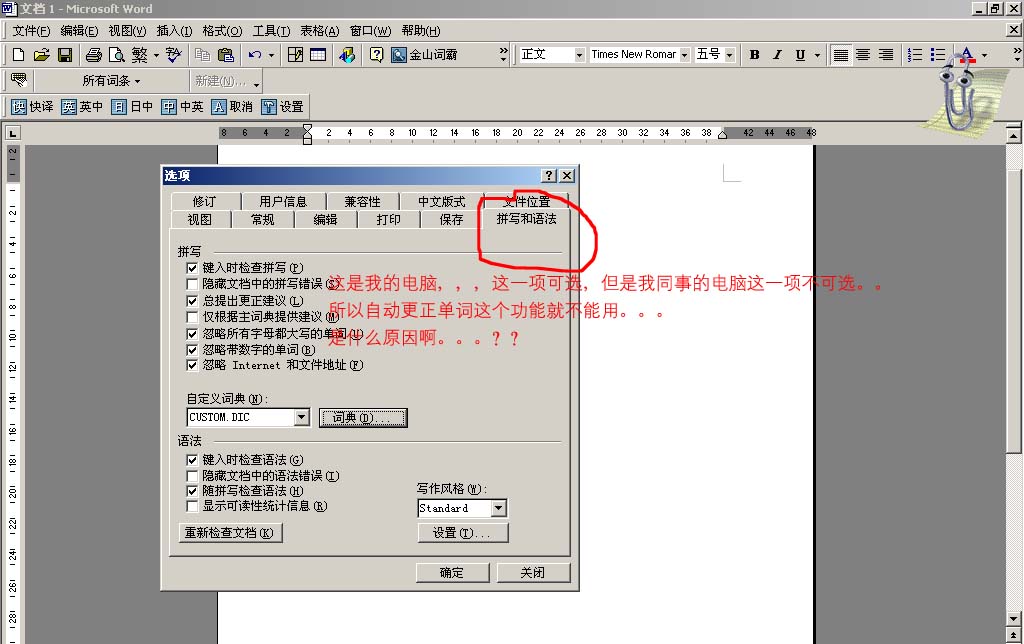Switch to the 修订 tab

coord(204,201)
